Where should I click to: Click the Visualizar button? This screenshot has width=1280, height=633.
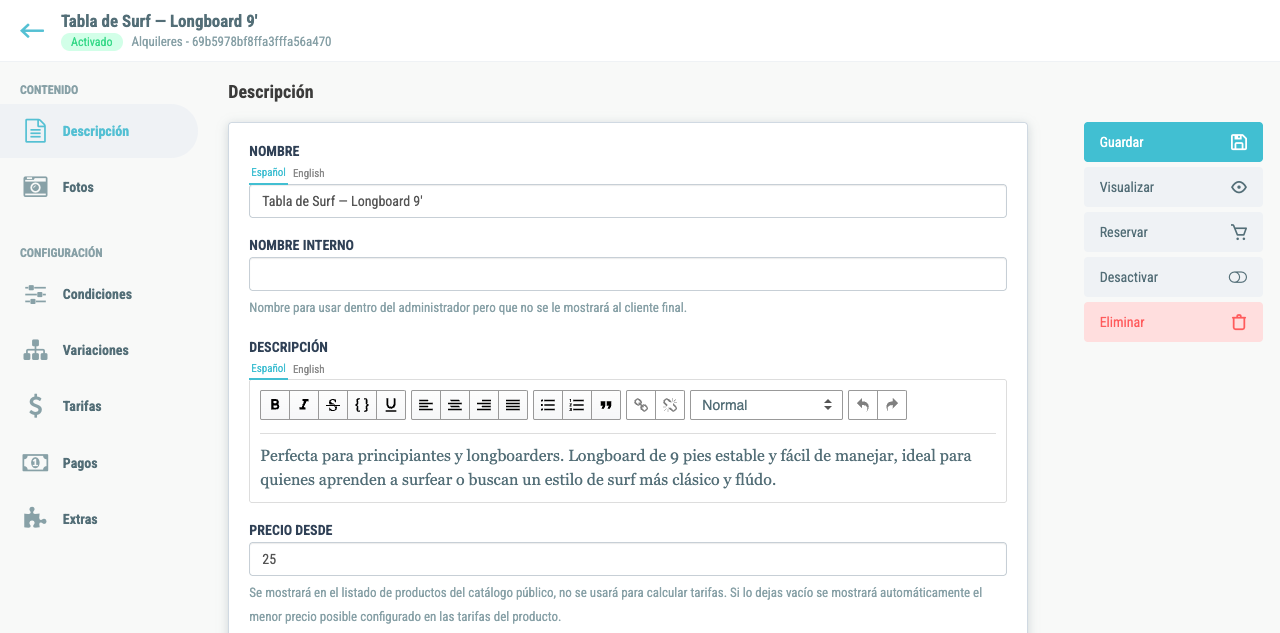[x=1173, y=187]
